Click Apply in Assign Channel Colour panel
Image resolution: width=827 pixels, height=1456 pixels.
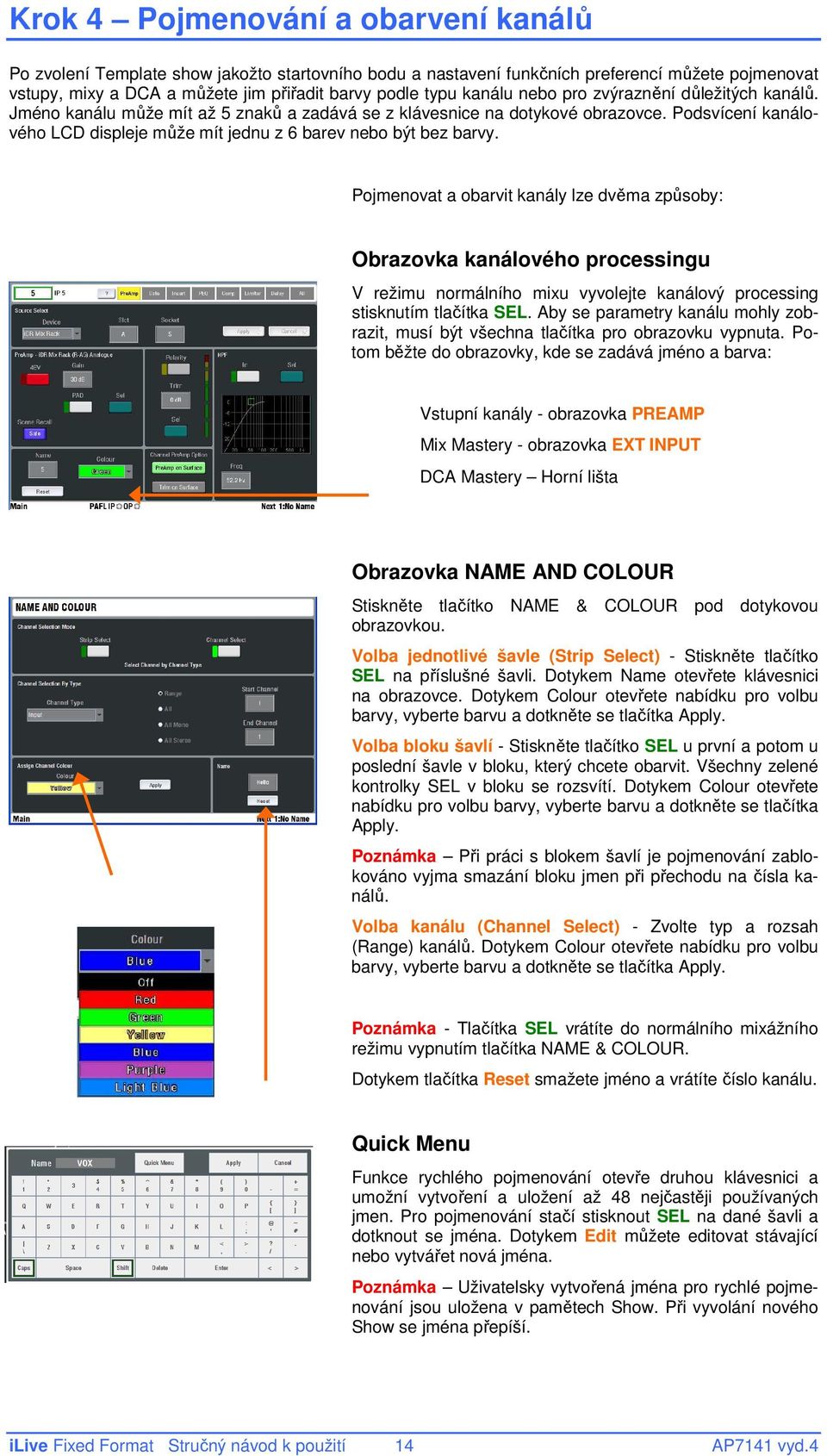pos(155,785)
